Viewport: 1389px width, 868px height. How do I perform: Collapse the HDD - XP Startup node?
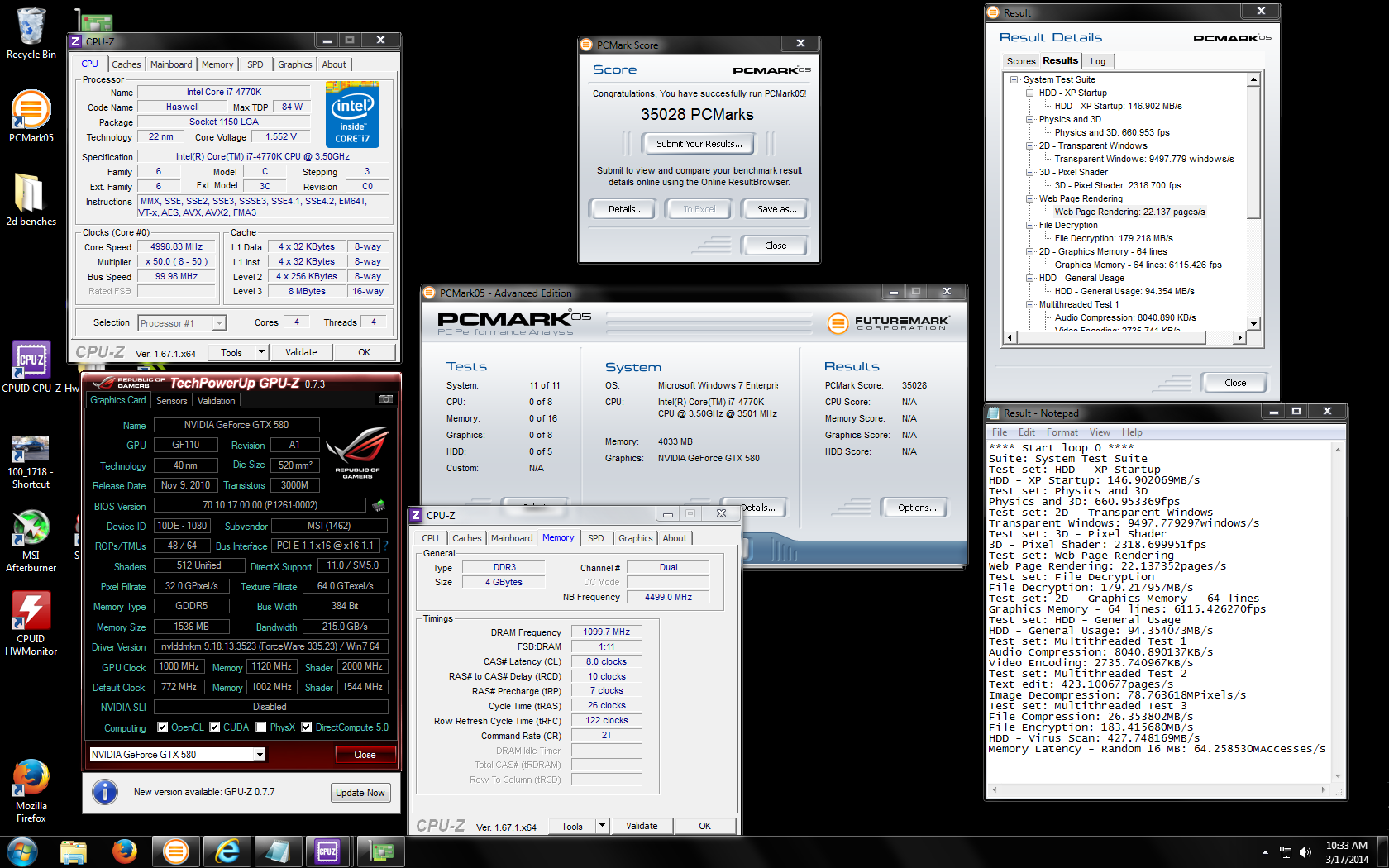[x=1030, y=93]
